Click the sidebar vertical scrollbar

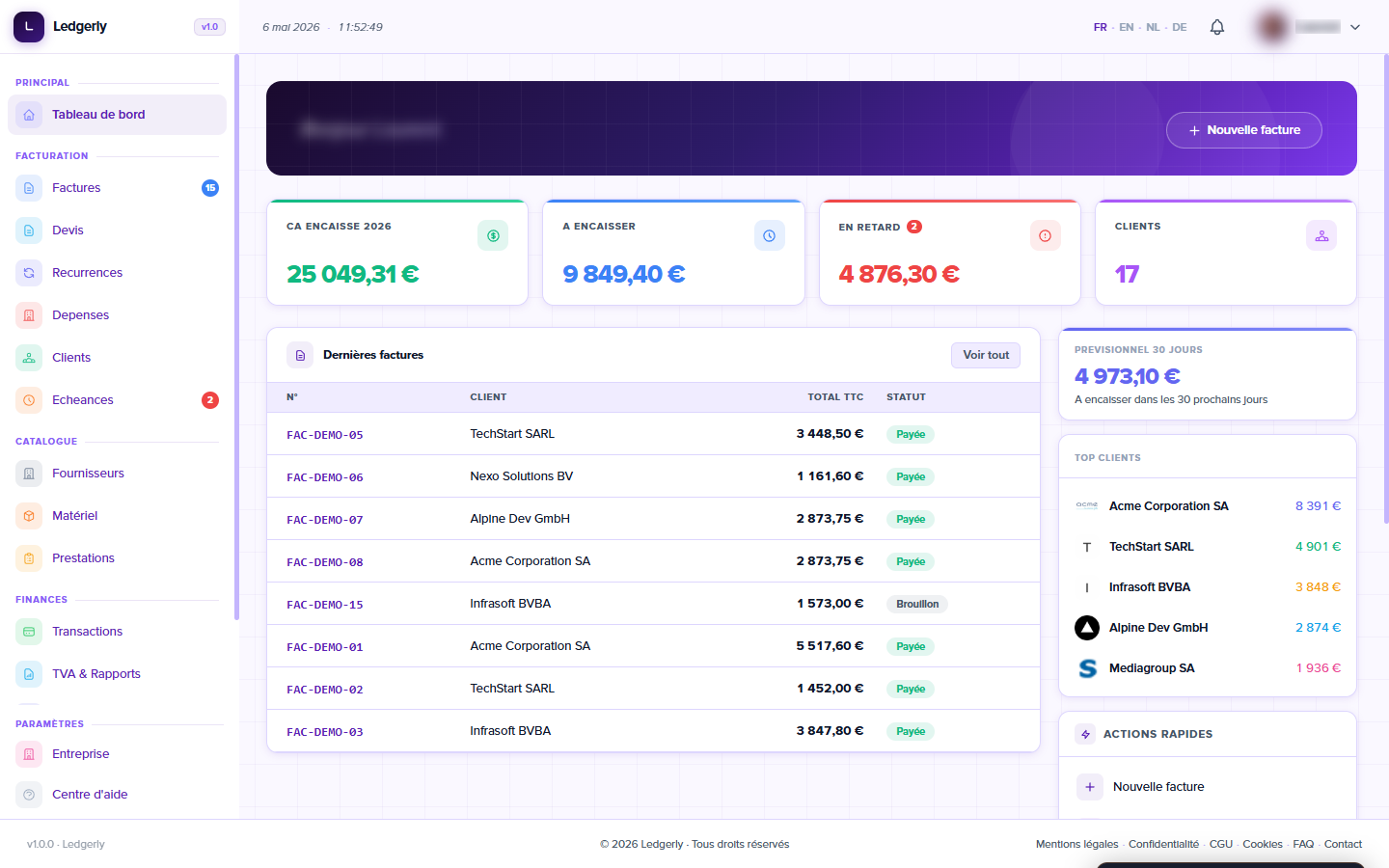click(236, 337)
